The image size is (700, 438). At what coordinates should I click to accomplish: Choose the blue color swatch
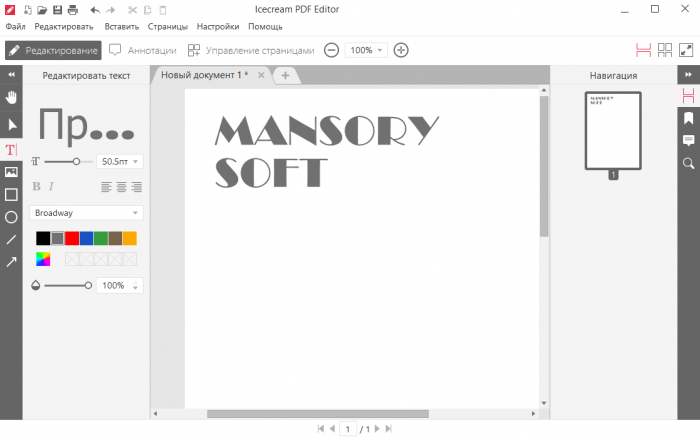(x=87, y=238)
